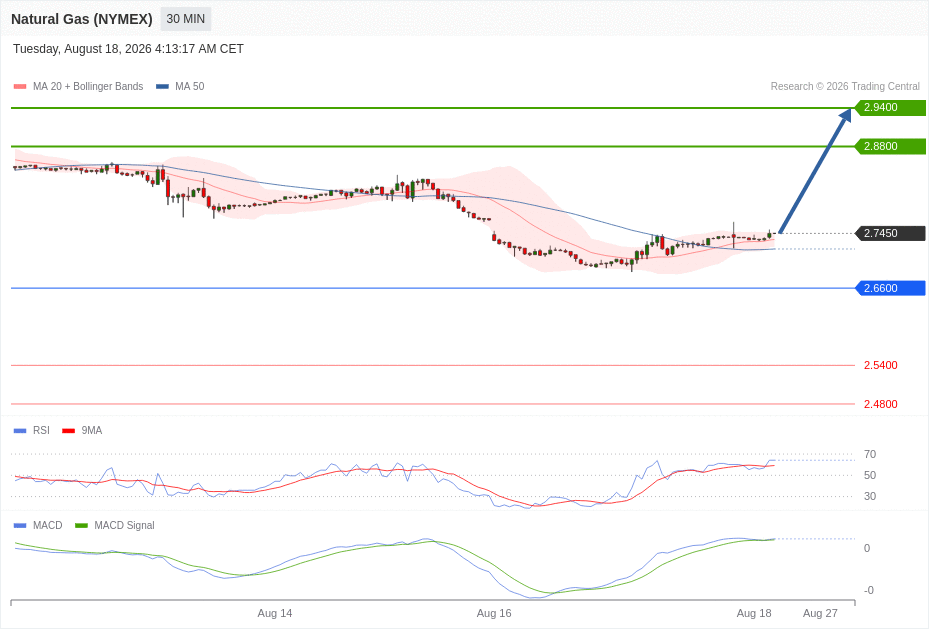The width and height of the screenshot is (929, 629).
Task: Click the 30 MIN timeframe badge
Action: [185, 19]
